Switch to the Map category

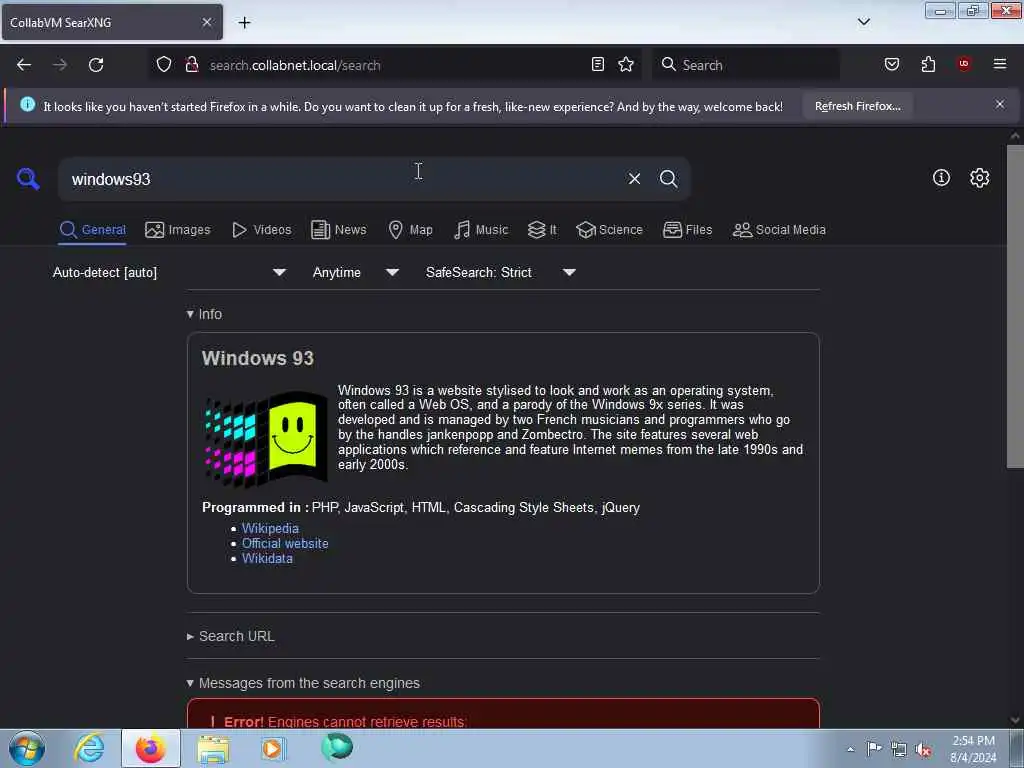click(x=410, y=230)
